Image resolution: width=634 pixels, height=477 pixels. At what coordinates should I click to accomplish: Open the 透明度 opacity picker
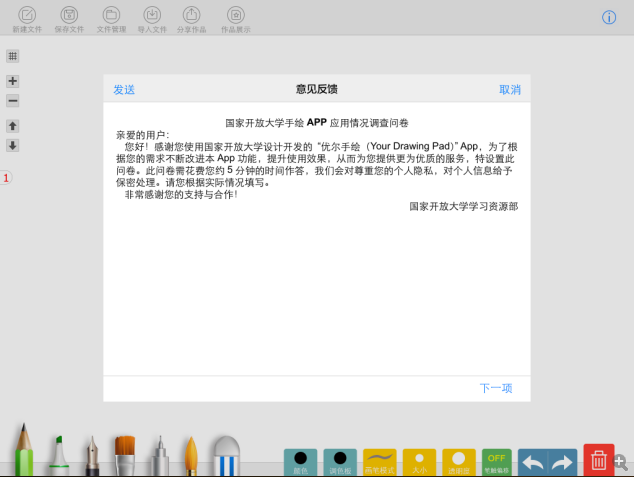coord(458,460)
